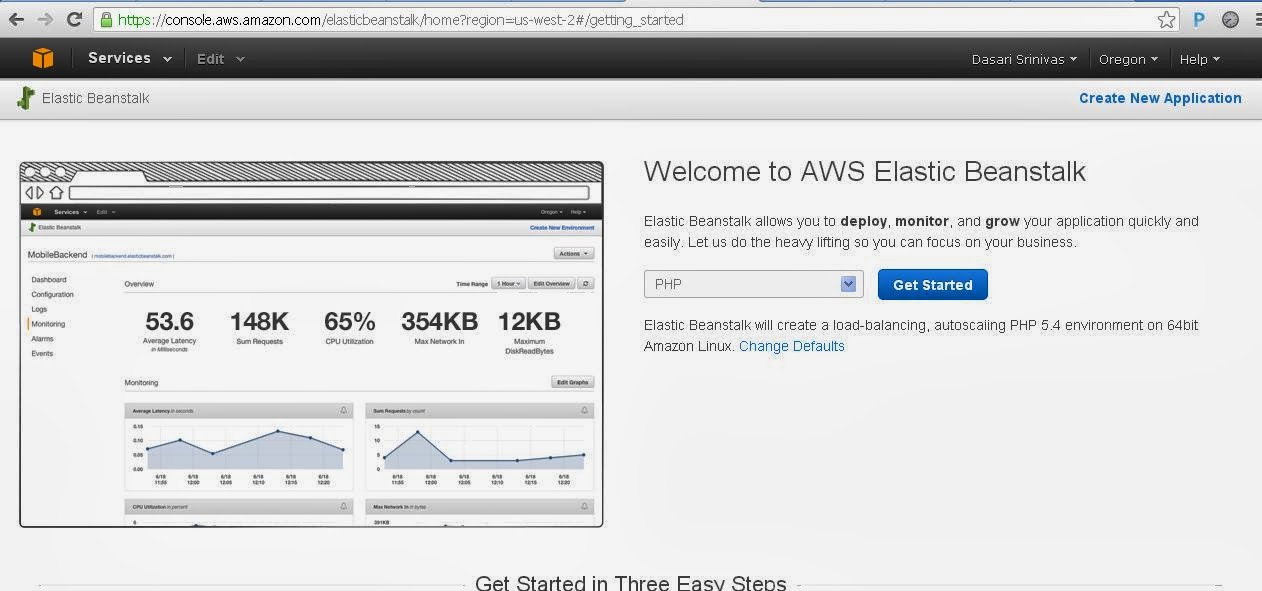
Task: Open the Change Defaults link
Action: [791, 346]
